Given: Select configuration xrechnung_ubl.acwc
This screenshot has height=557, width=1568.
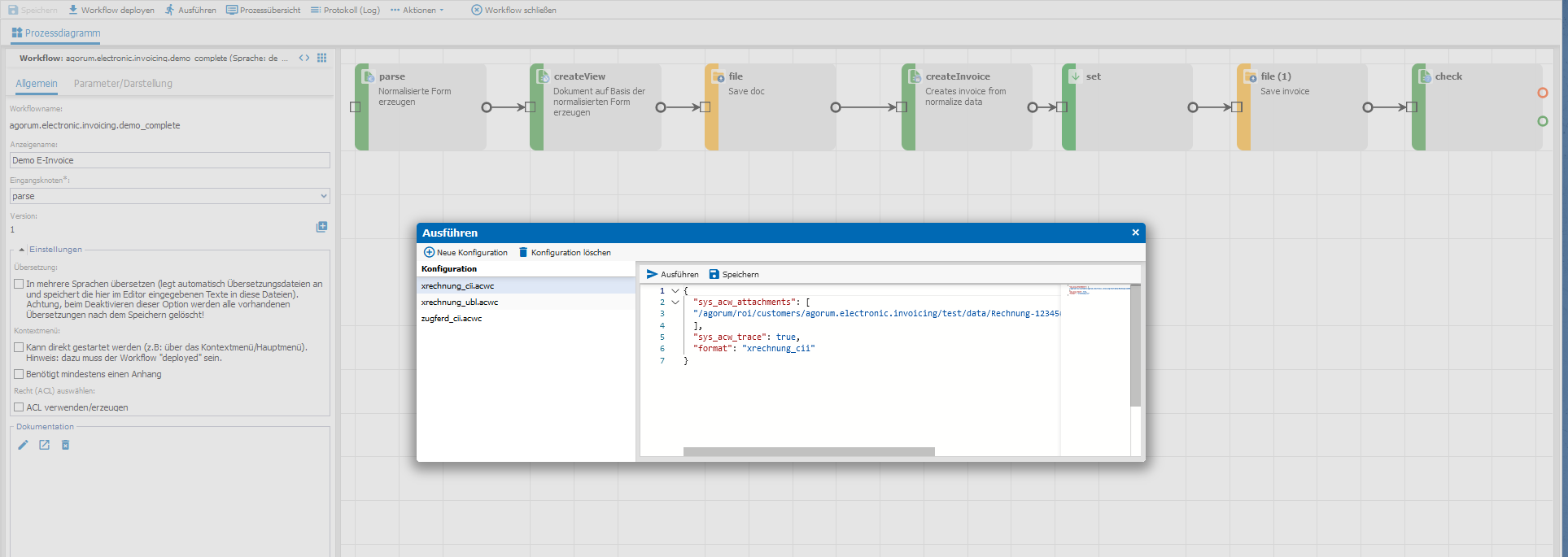Looking at the screenshot, I should tap(526, 302).
